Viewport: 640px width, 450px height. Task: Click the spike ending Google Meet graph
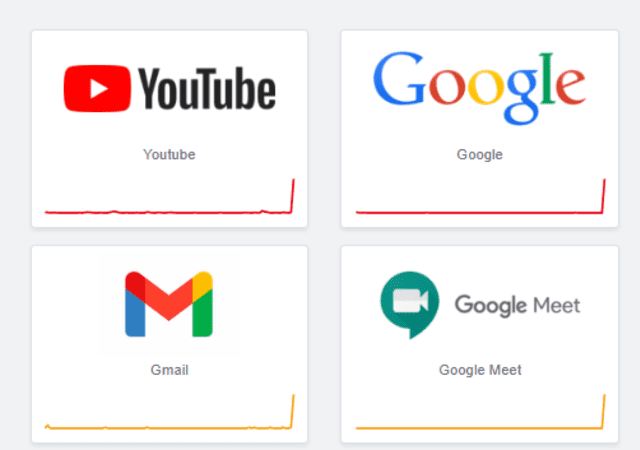[x=604, y=412]
